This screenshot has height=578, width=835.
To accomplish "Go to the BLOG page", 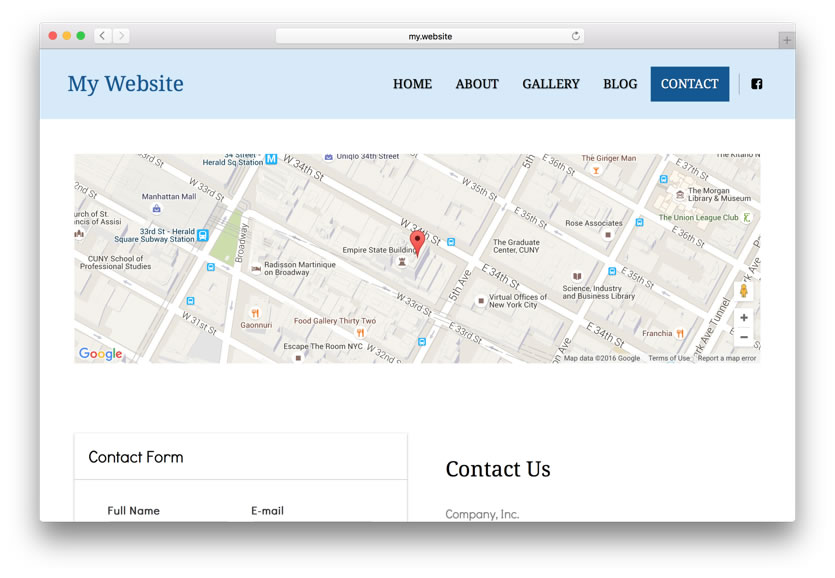I will pos(620,84).
